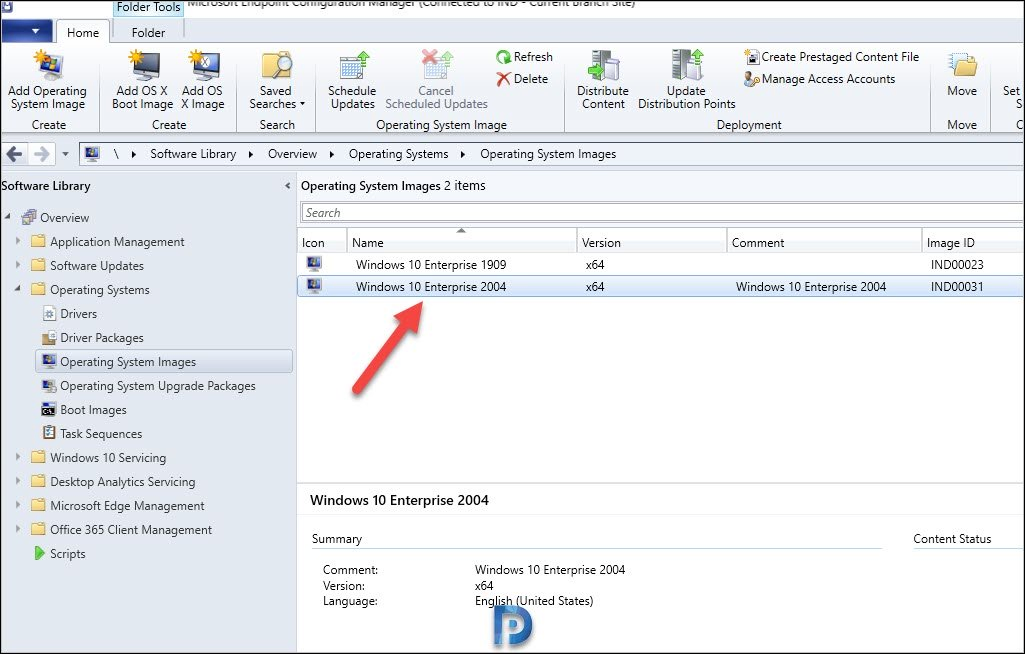
Task: Click Operating Systems in the breadcrumb
Action: 398,154
